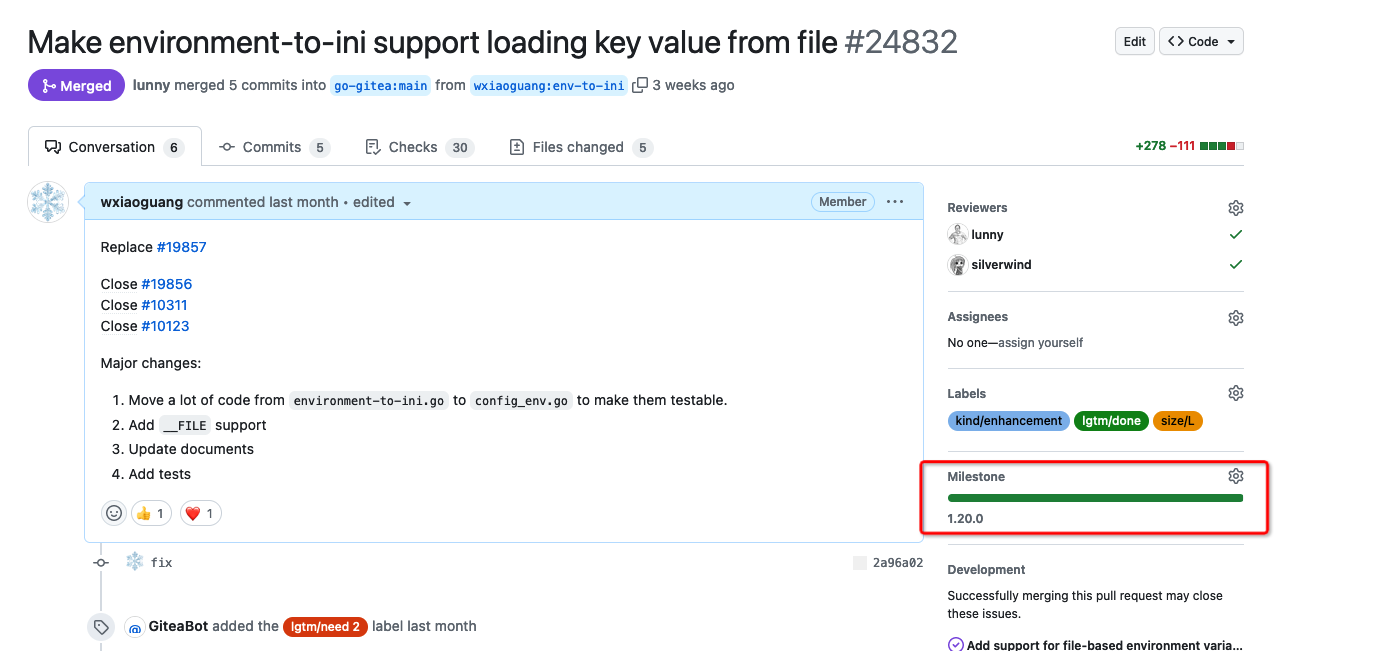This screenshot has width=1383, height=651.
Task: Toggle the thumbs-up reaction
Action: point(151,512)
